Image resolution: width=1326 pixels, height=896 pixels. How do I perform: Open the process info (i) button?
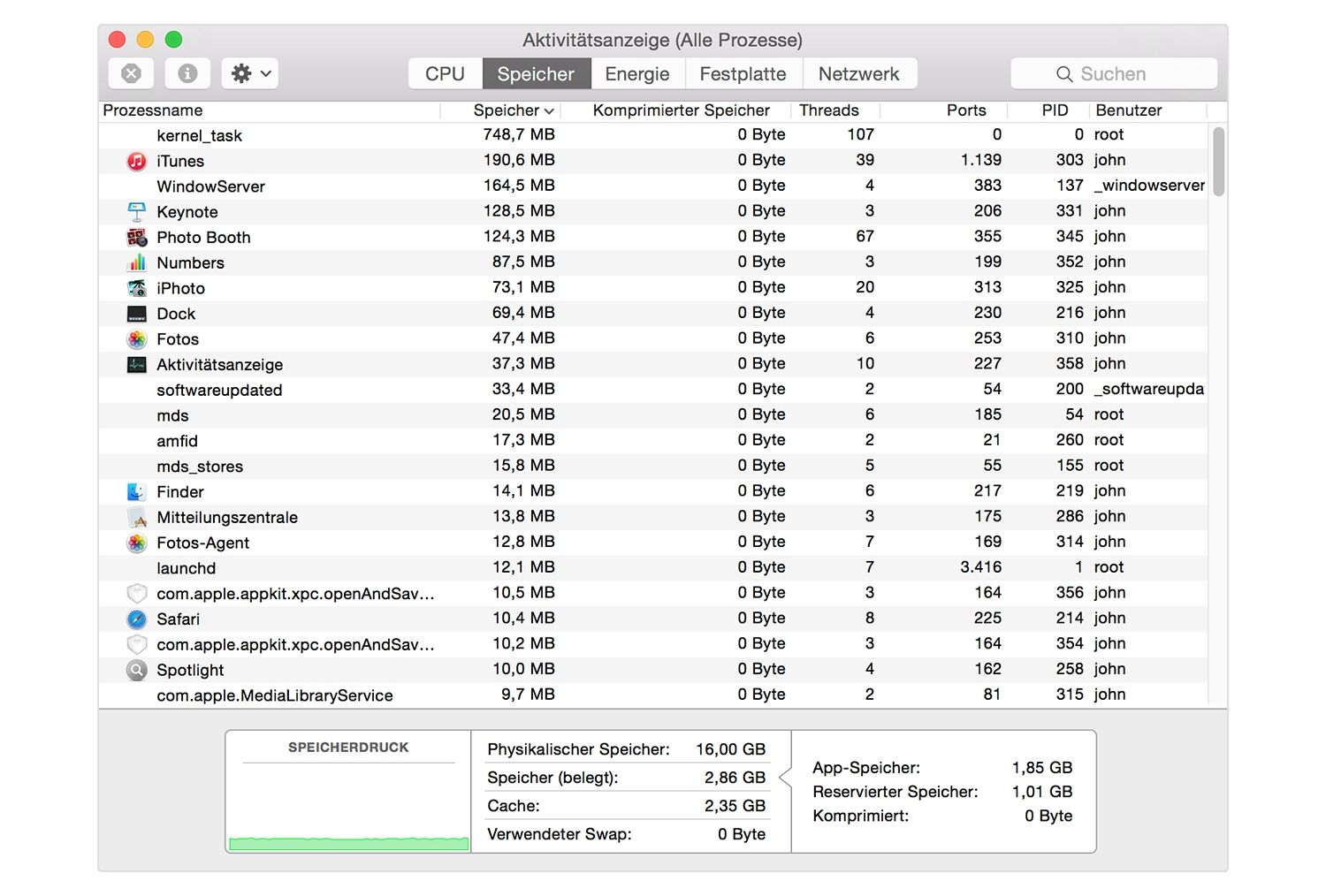click(x=187, y=73)
